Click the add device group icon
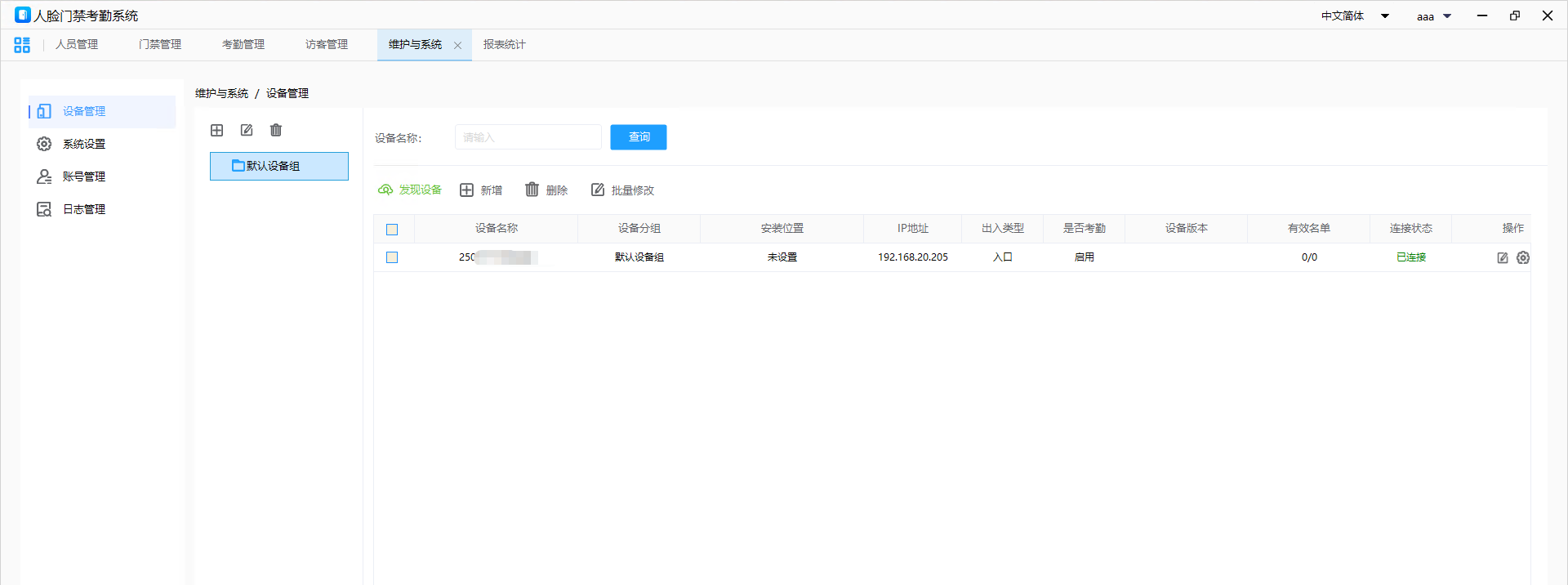Image resolution: width=1568 pixels, height=585 pixels. (x=217, y=131)
